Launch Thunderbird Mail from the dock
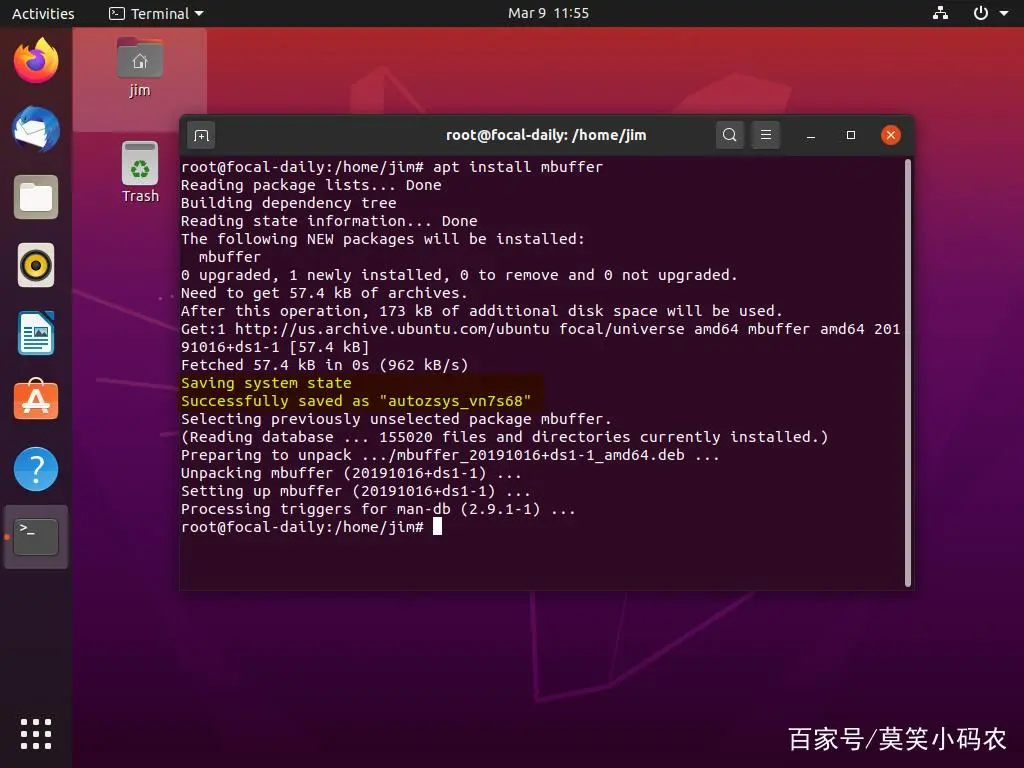 click(x=36, y=129)
